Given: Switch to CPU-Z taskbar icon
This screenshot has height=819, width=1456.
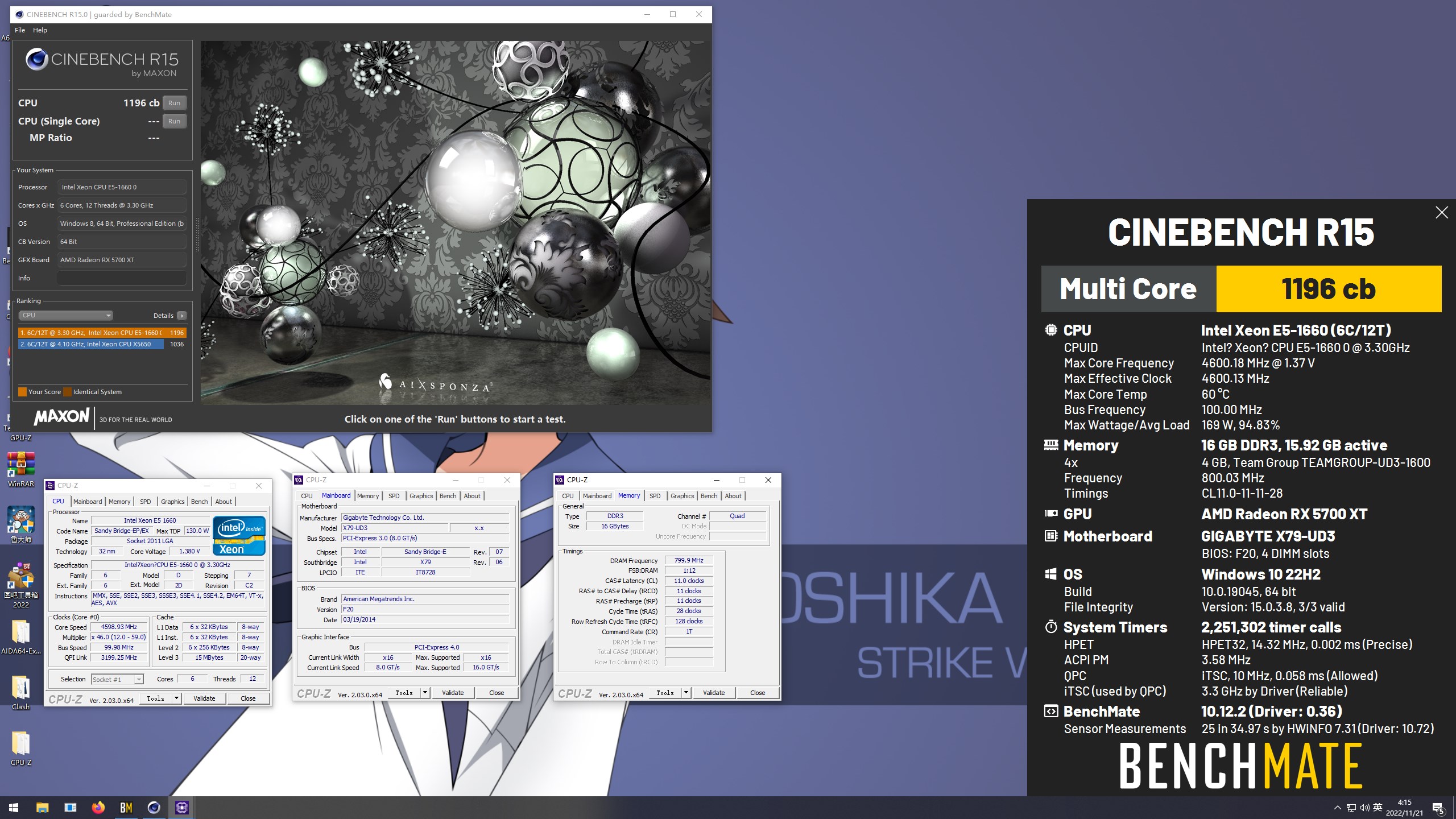Looking at the screenshot, I should (182, 808).
